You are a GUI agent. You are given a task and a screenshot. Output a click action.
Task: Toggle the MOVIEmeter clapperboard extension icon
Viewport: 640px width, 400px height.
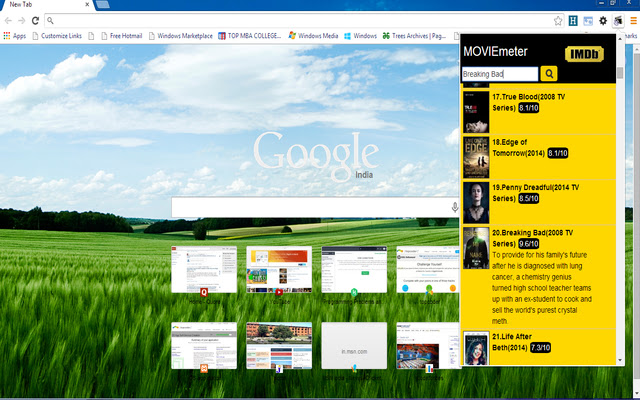[x=618, y=21]
